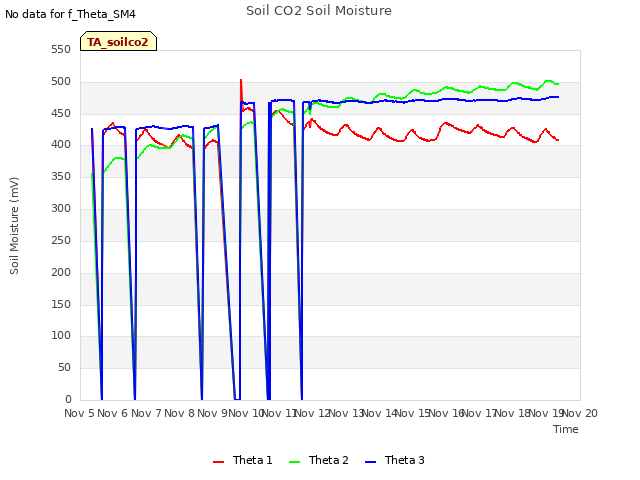Click the 100 y-axis tick label
This screenshot has width=640, height=480.
(x=61, y=336)
